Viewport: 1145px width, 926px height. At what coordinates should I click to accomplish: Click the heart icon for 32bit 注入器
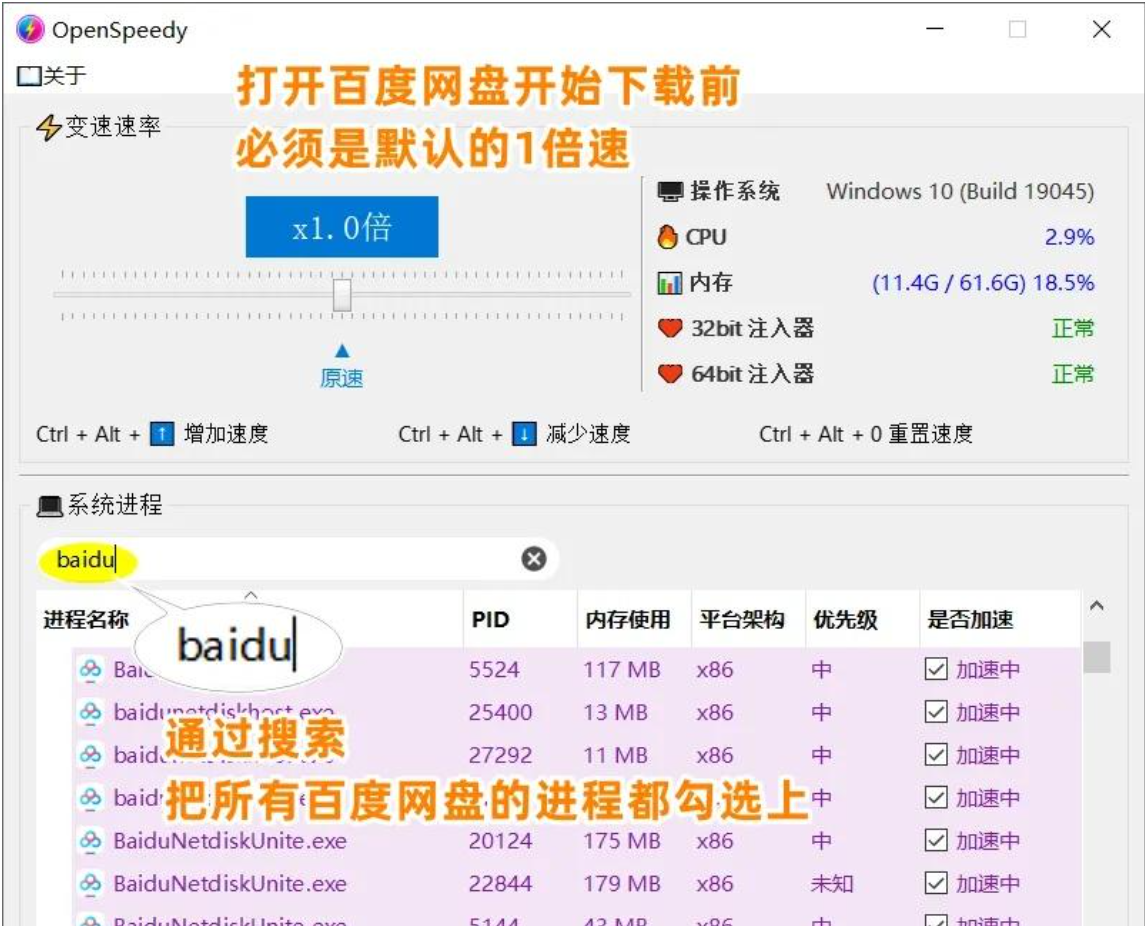pos(670,328)
